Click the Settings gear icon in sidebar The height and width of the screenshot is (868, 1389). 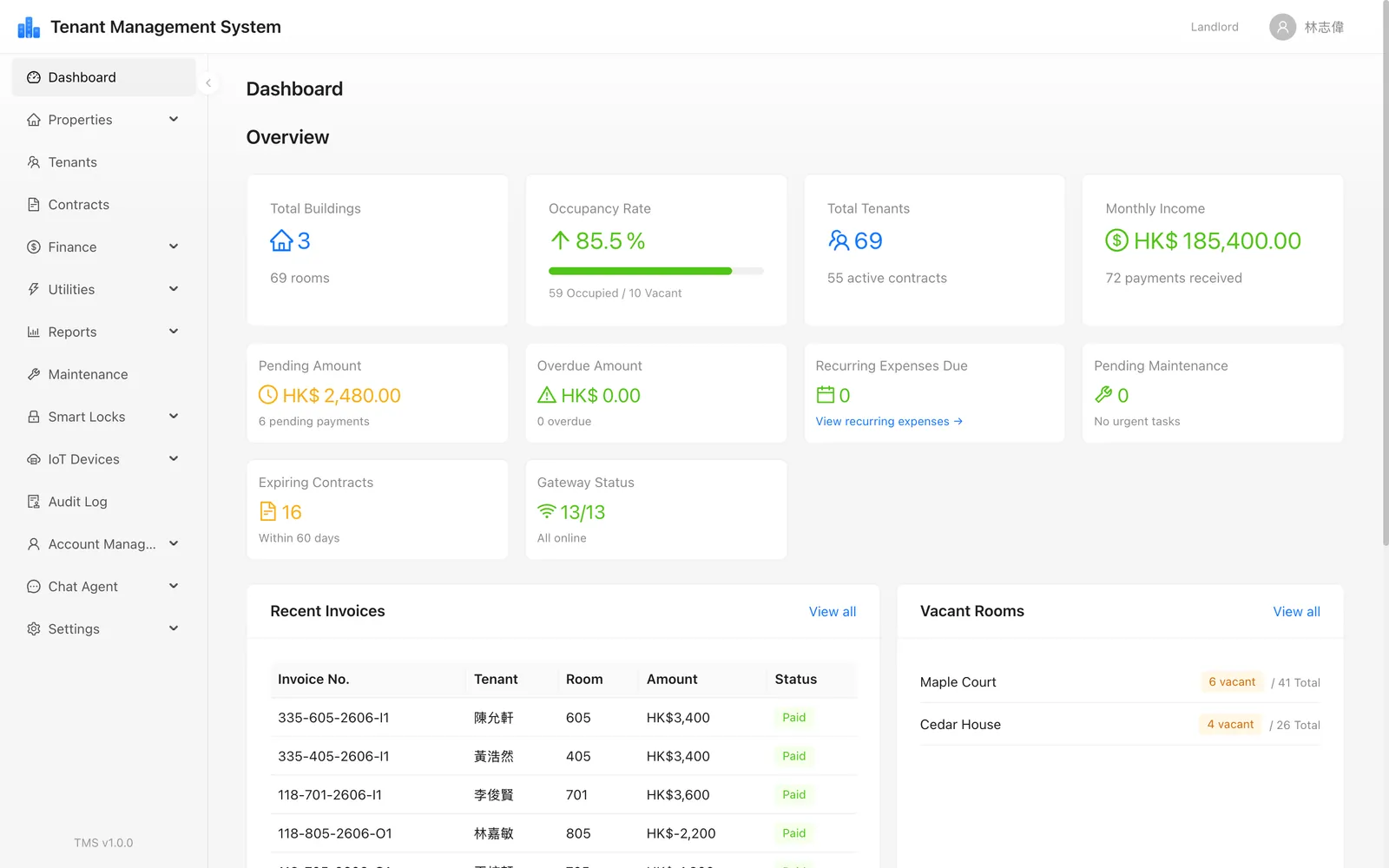coord(34,628)
